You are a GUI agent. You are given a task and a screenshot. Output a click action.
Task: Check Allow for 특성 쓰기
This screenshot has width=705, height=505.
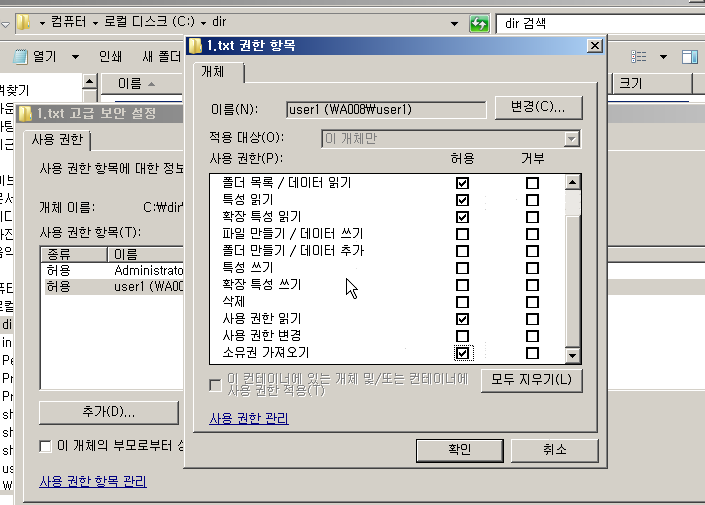point(462,268)
